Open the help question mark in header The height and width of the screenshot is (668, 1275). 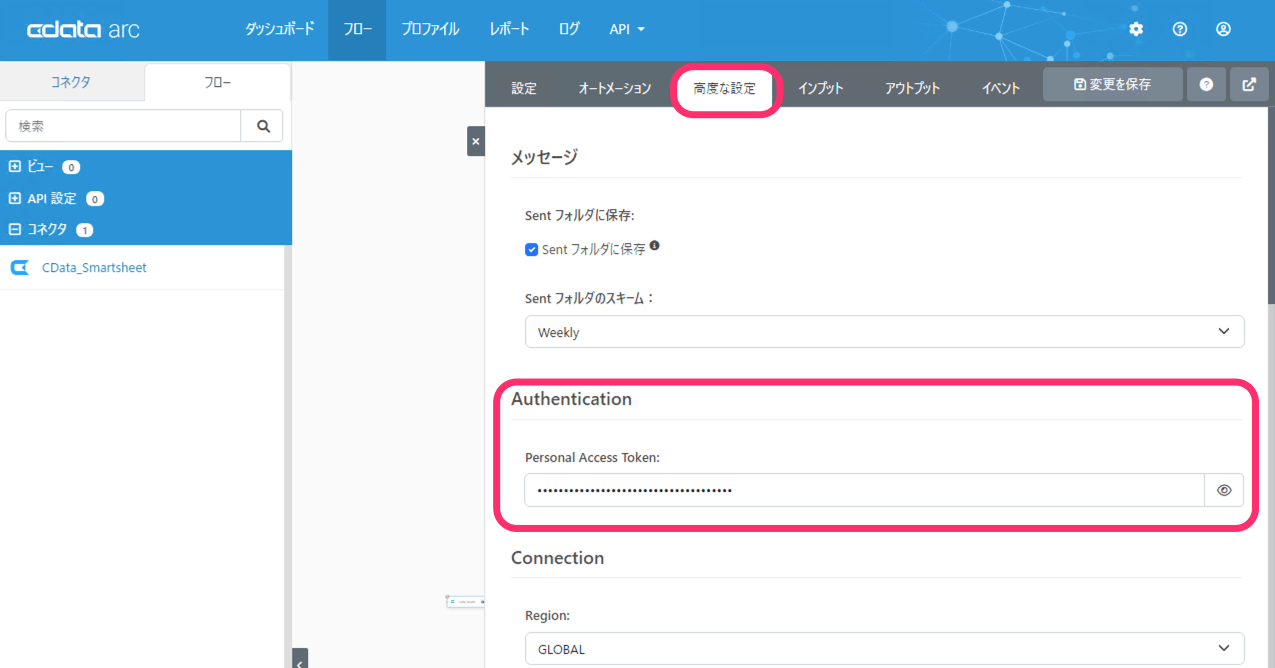pyautogui.click(x=1180, y=29)
